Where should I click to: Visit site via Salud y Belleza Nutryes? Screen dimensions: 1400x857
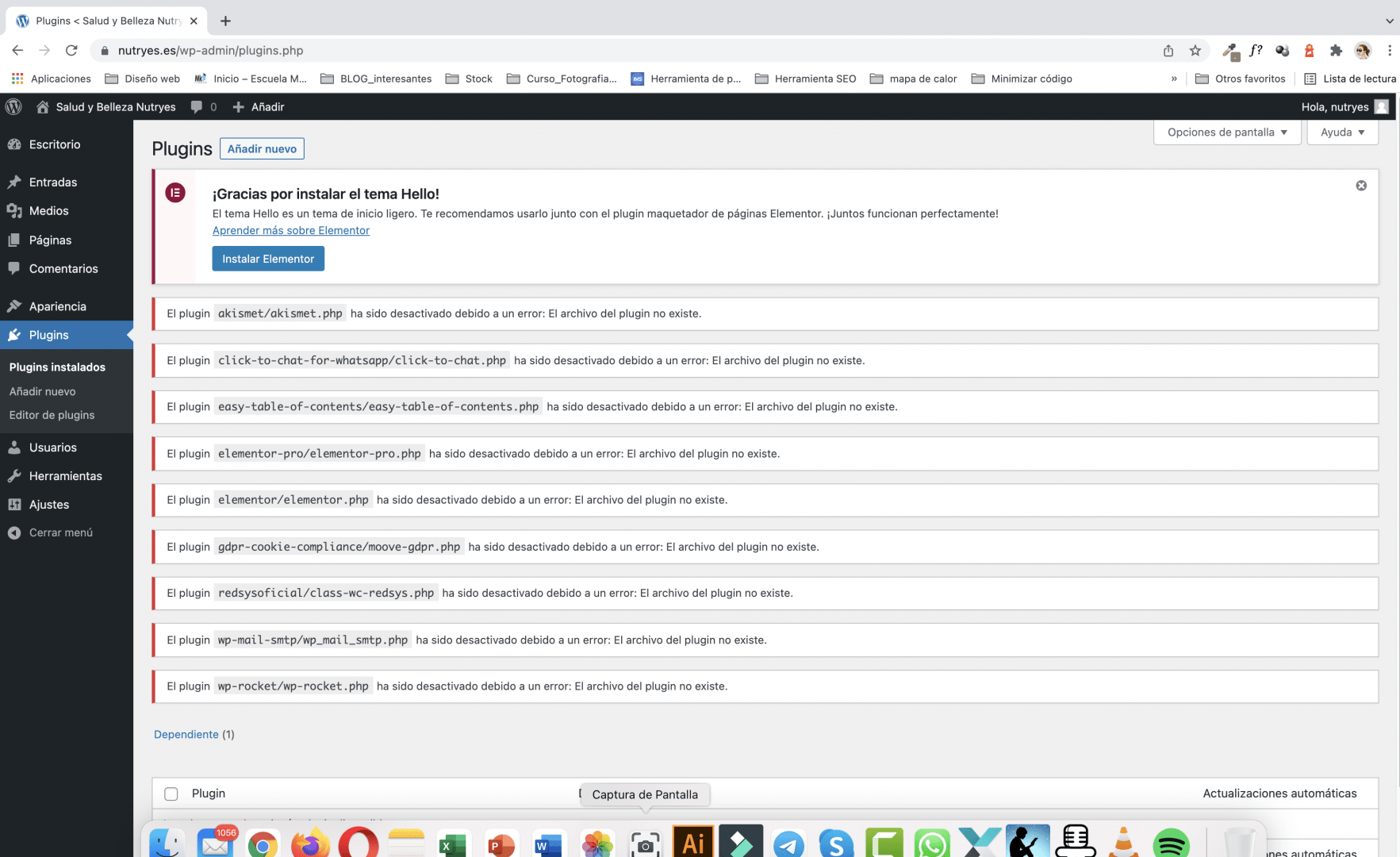106,106
